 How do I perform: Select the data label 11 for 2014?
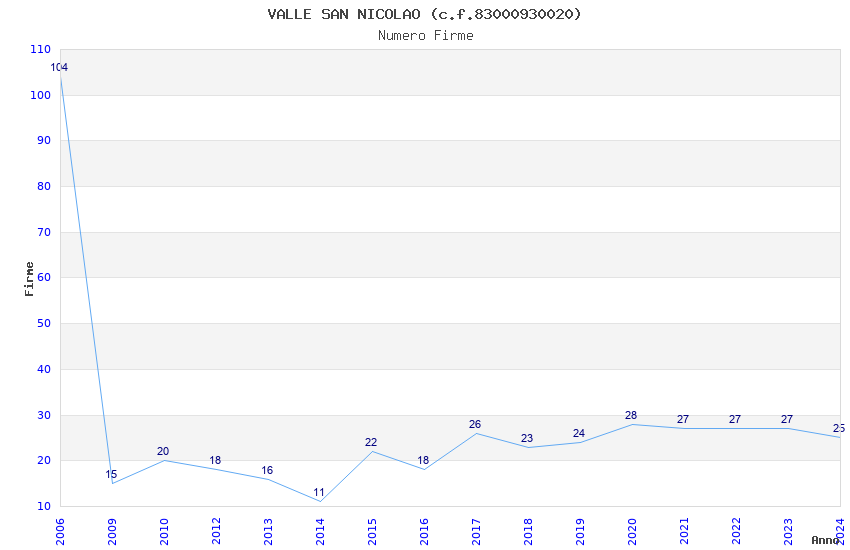pos(319,493)
